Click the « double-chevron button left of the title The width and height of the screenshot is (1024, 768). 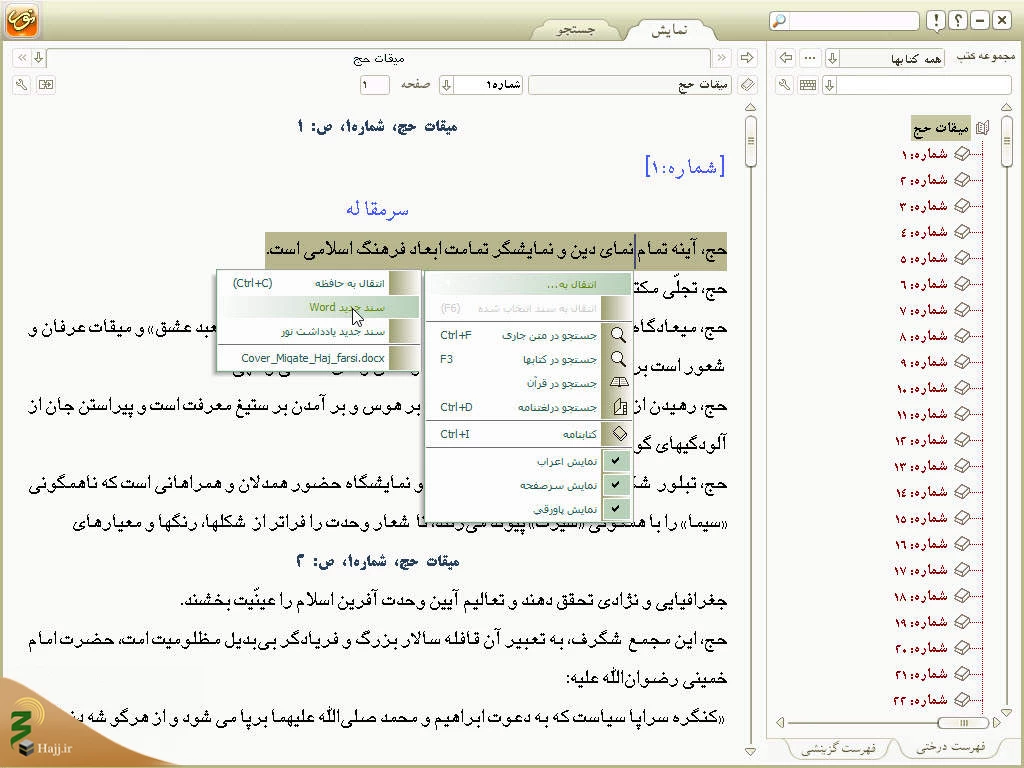(22, 58)
